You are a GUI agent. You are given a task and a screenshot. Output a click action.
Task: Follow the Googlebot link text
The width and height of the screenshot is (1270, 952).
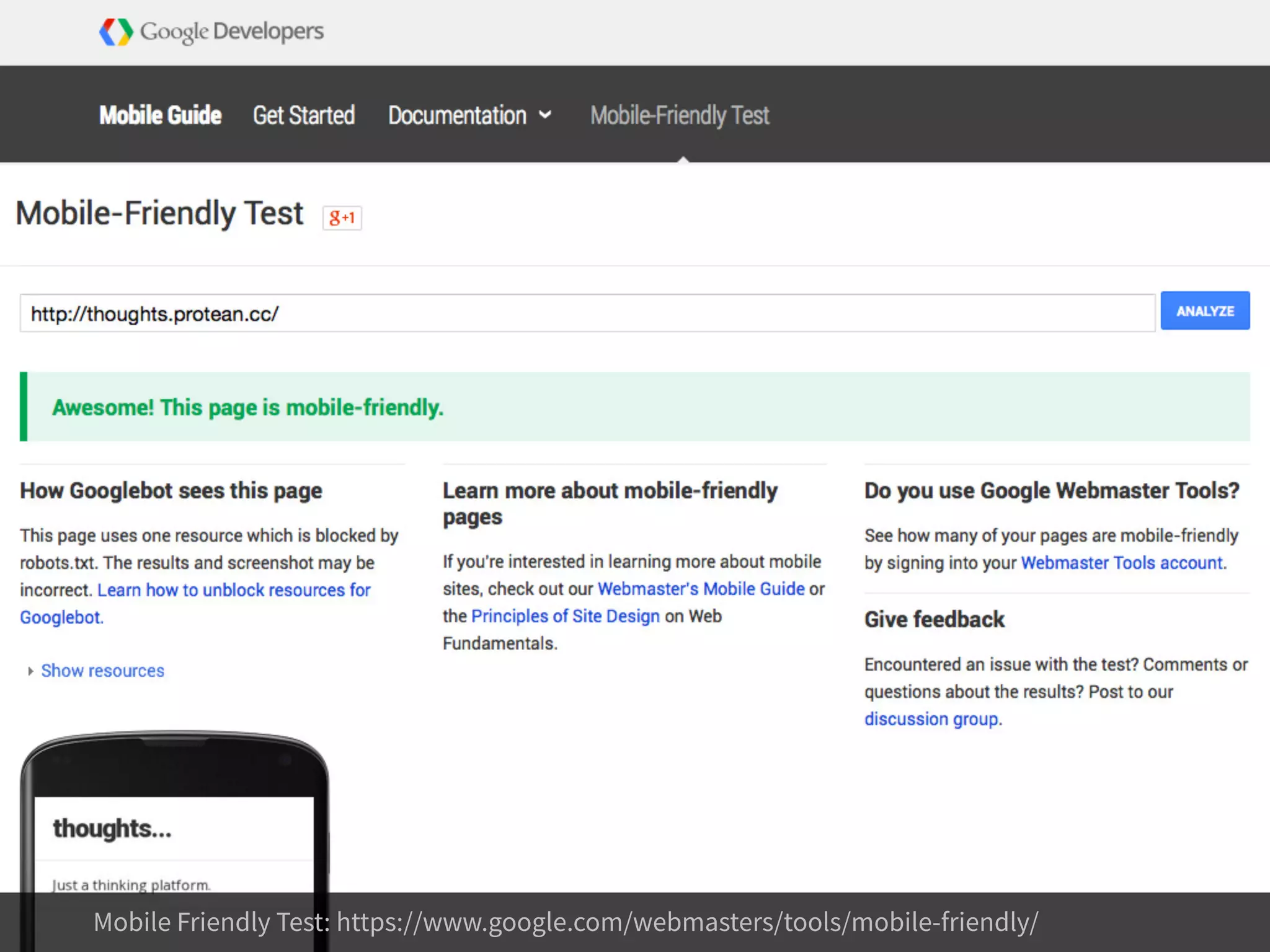tap(61, 617)
